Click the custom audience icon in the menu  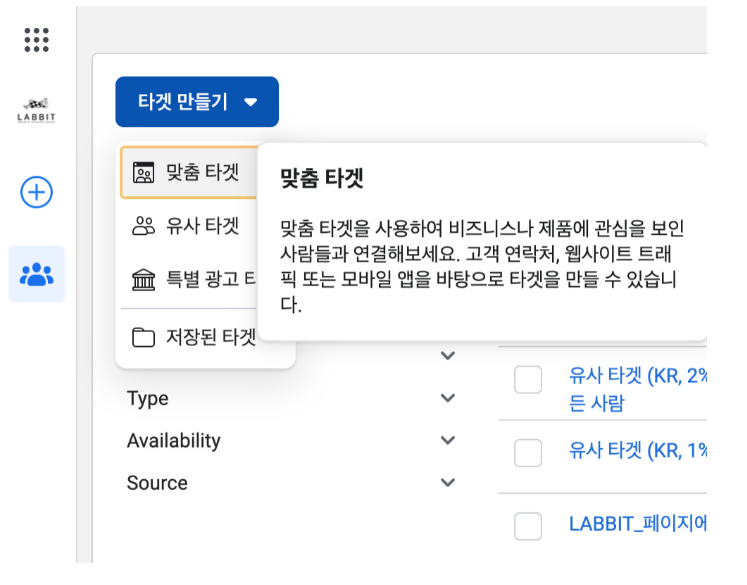tap(144, 173)
